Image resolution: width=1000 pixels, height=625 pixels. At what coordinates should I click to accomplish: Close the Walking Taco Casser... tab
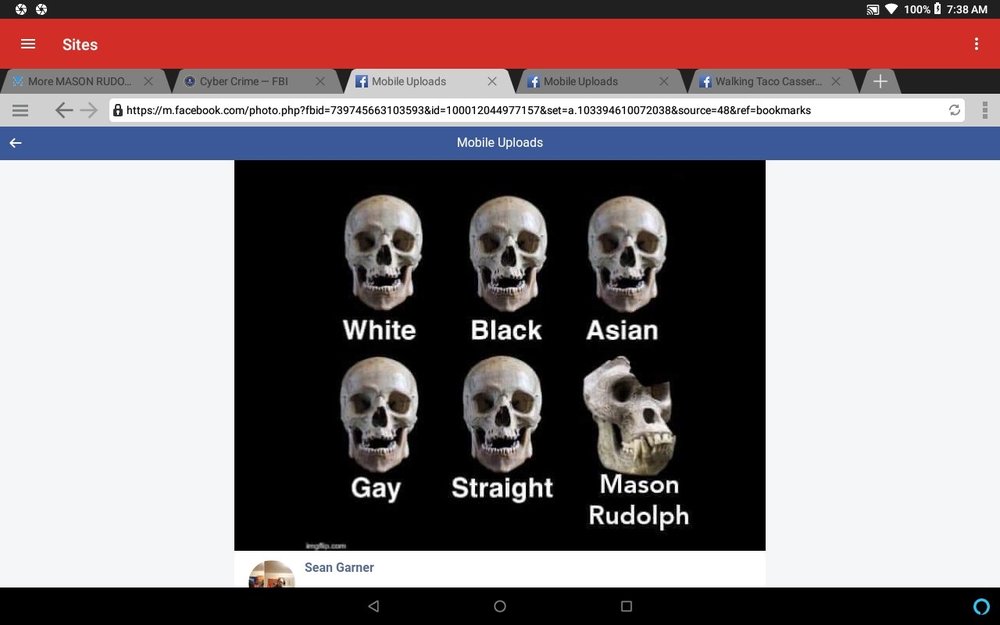[835, 82]
